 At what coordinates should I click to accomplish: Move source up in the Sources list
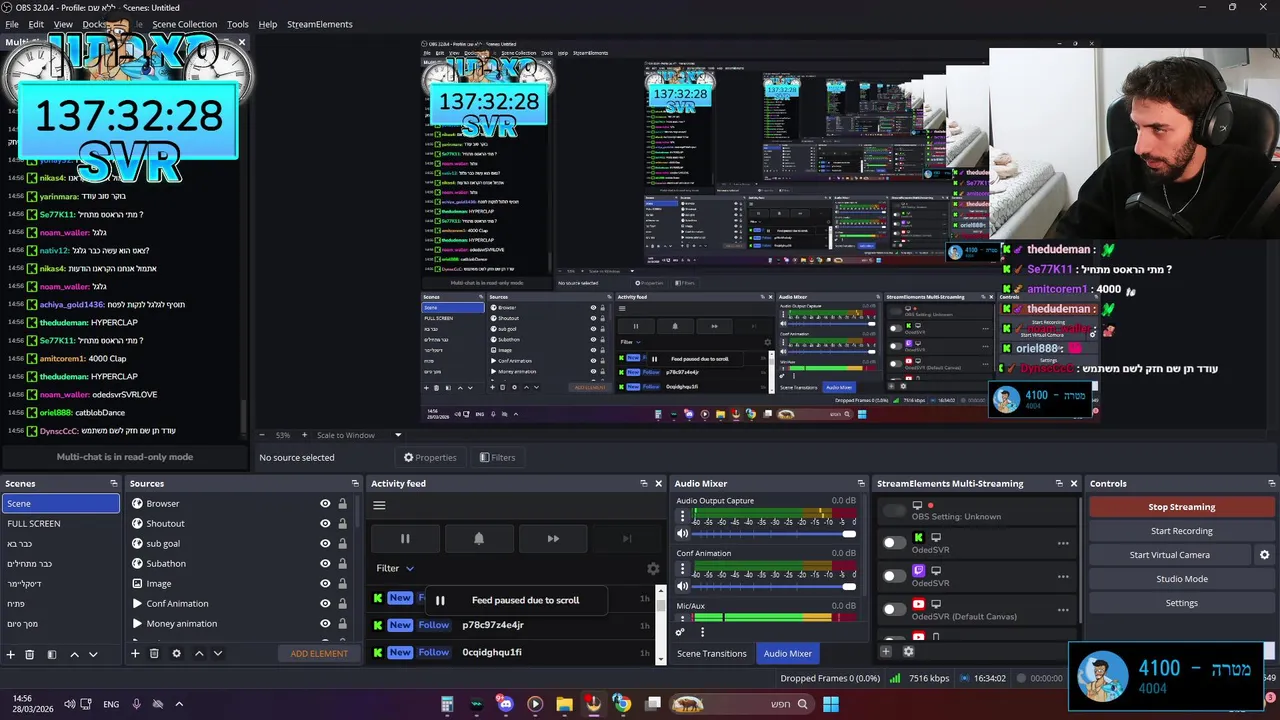click(x=199, y=654)
